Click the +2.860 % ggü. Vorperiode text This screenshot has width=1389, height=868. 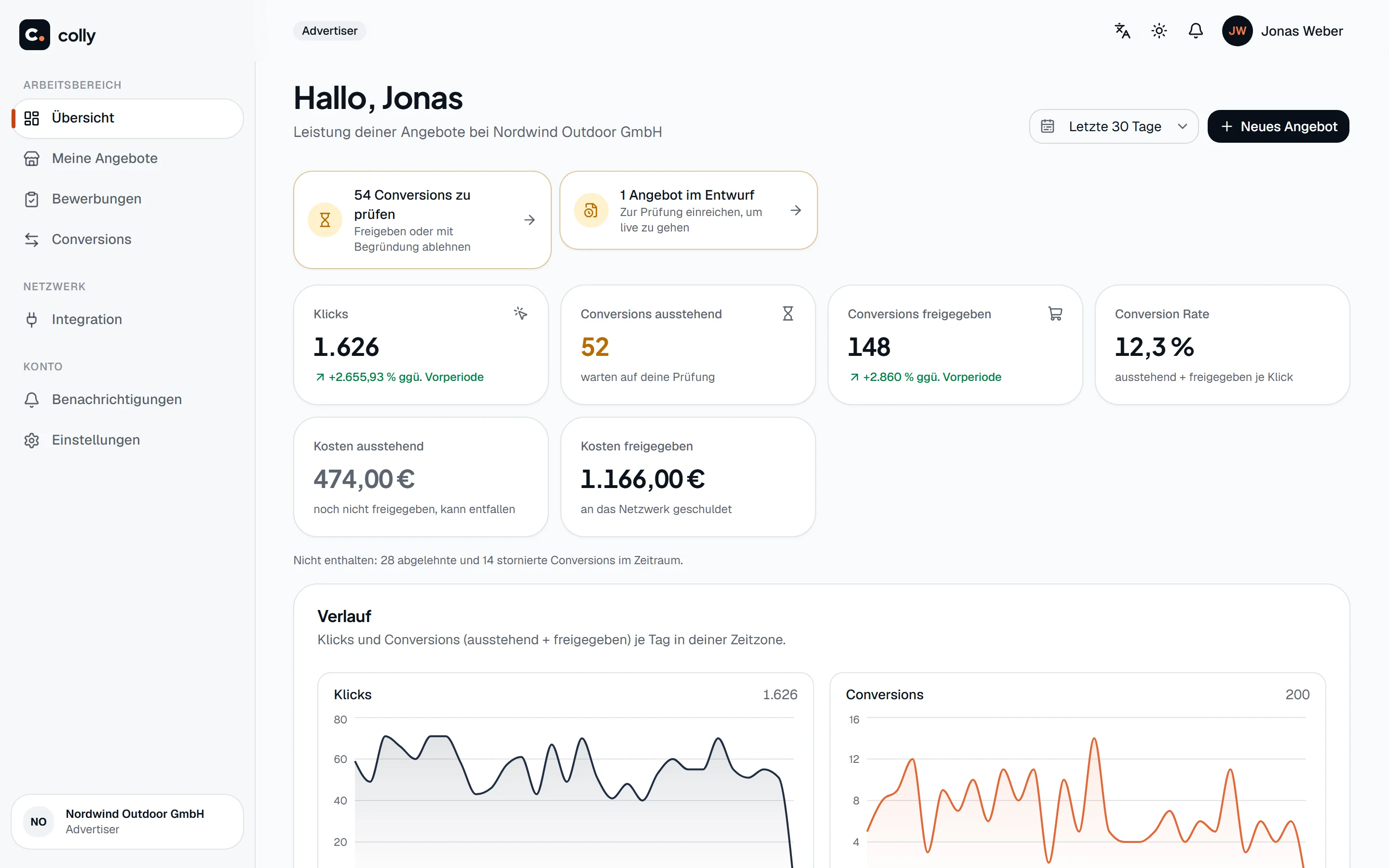932,377
